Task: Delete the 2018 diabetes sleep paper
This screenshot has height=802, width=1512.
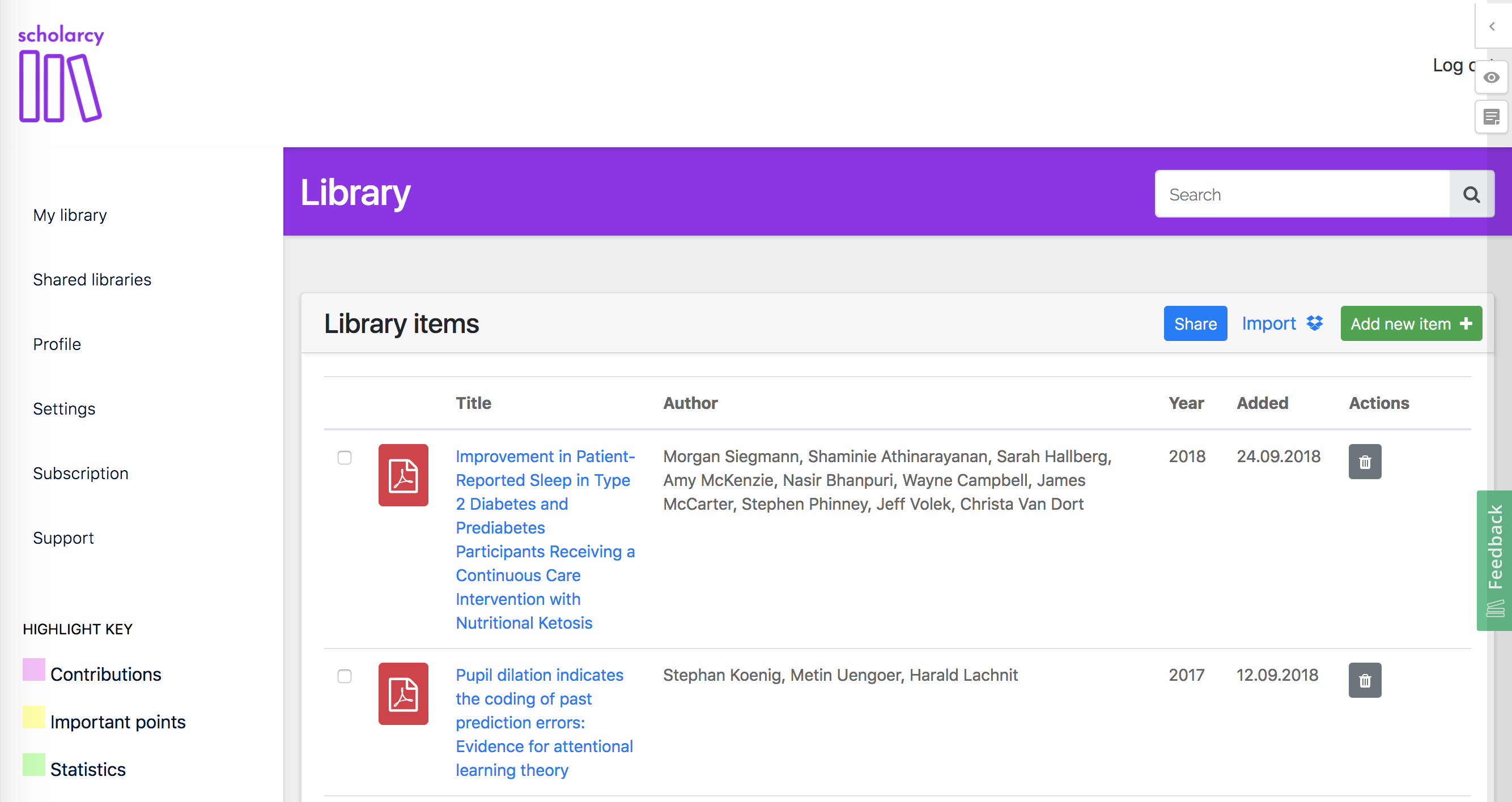Action: pyautogui.click(x=1365, y=462)
